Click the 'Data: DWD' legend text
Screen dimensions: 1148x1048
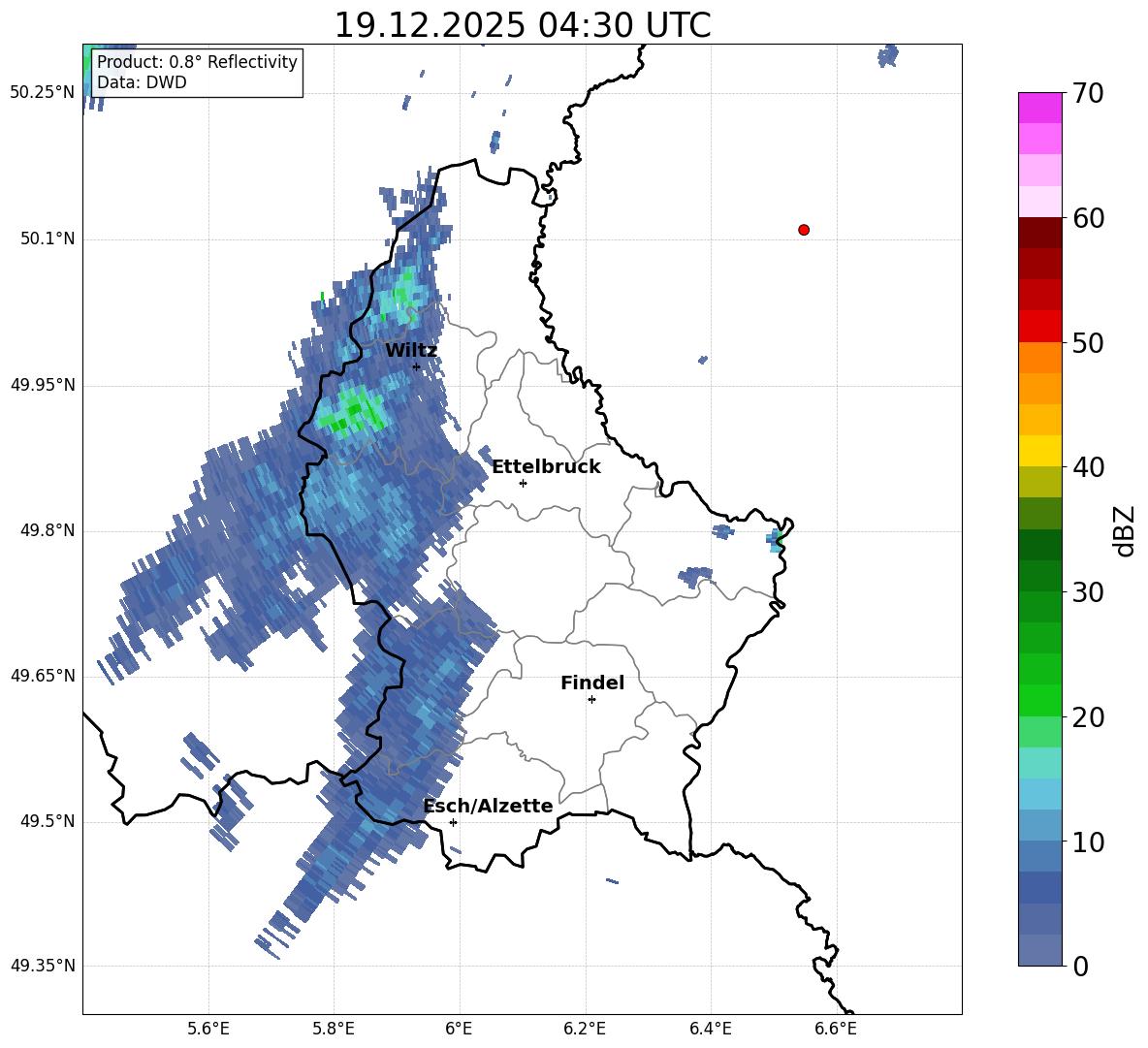click(x=142, y=82)
